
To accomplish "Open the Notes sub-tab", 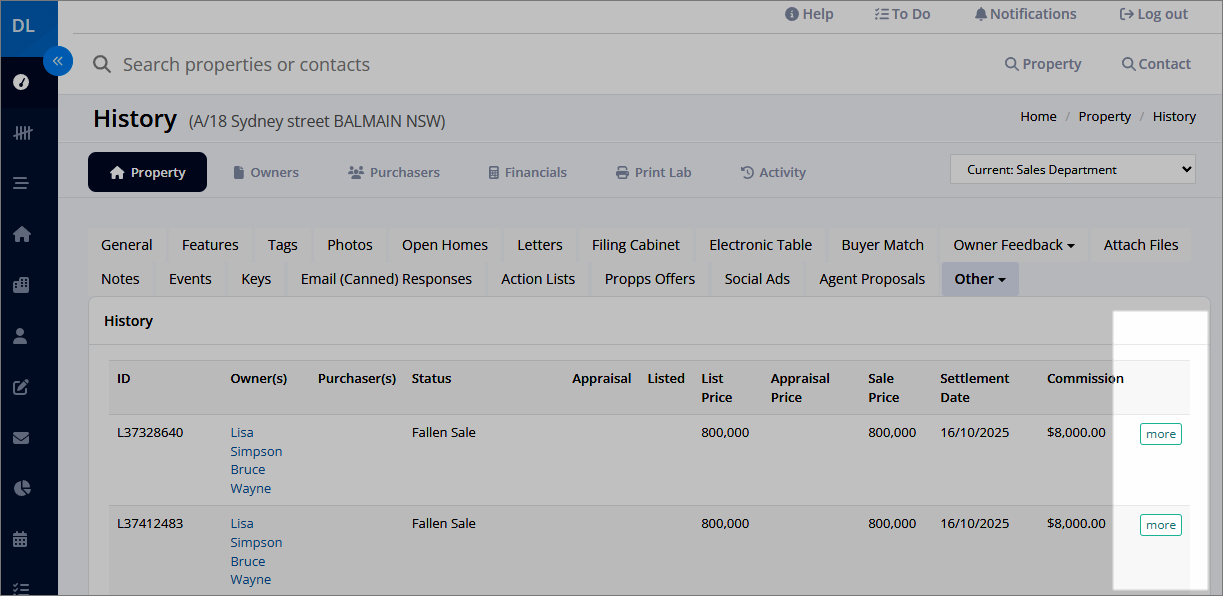I will pyautogui.click(x=120, y=279).
